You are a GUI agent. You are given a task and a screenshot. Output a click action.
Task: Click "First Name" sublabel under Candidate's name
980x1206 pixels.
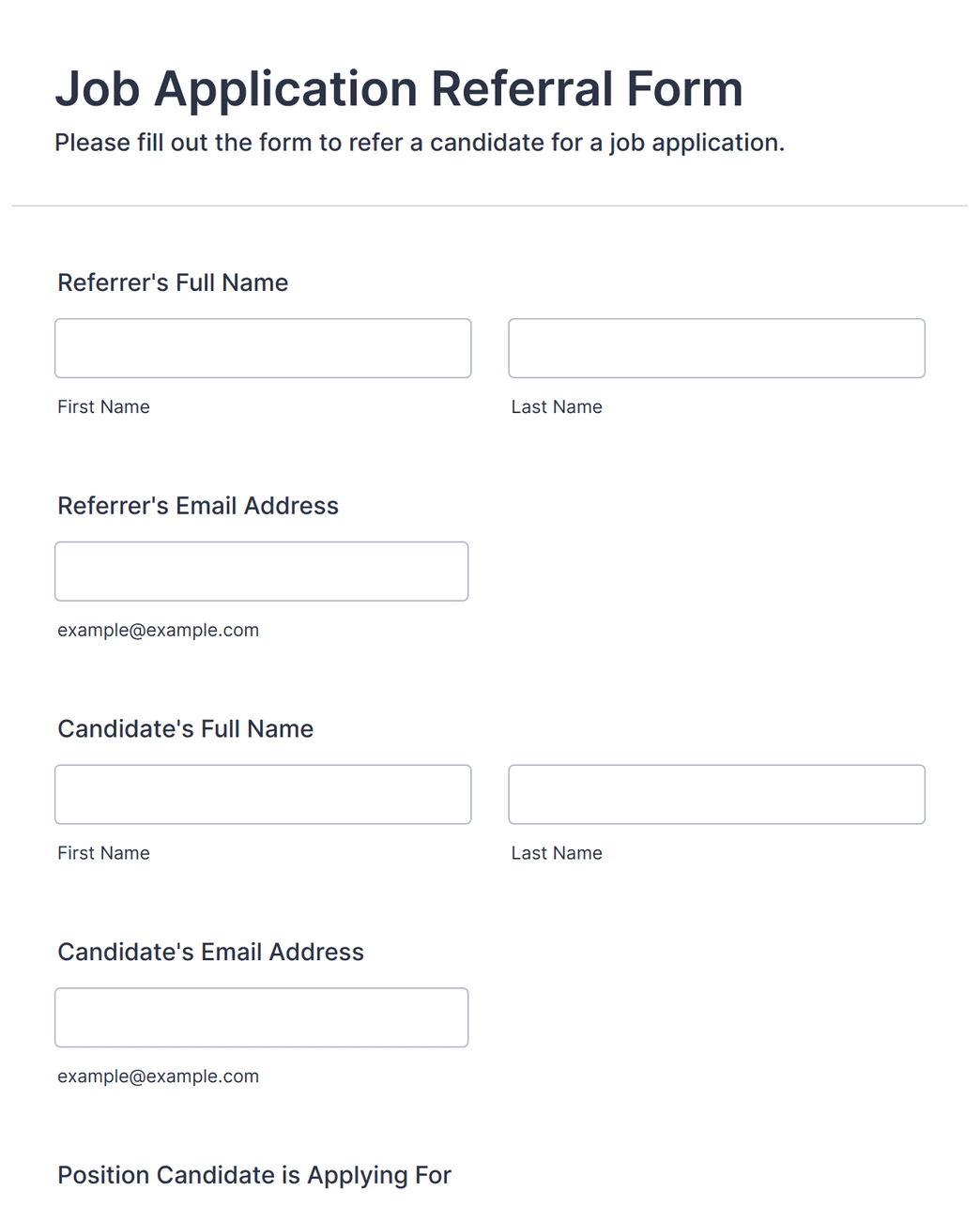point(103,853)
